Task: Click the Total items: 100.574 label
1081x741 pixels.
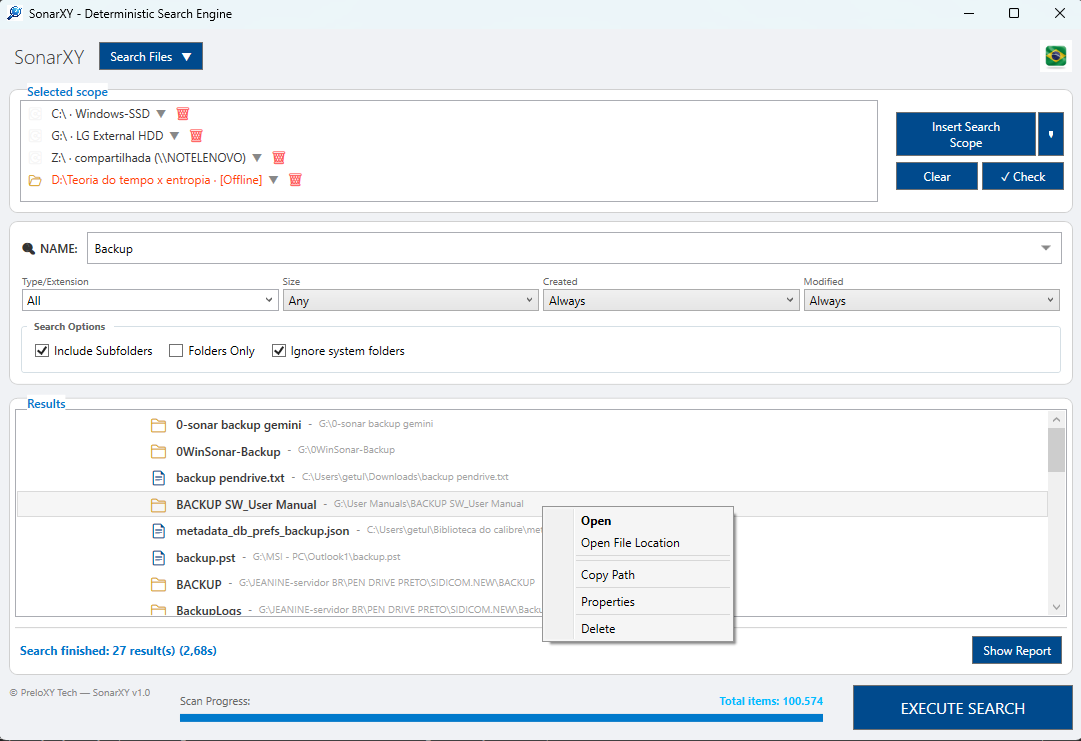Action: pyautogui.click(x=771, y=701)
